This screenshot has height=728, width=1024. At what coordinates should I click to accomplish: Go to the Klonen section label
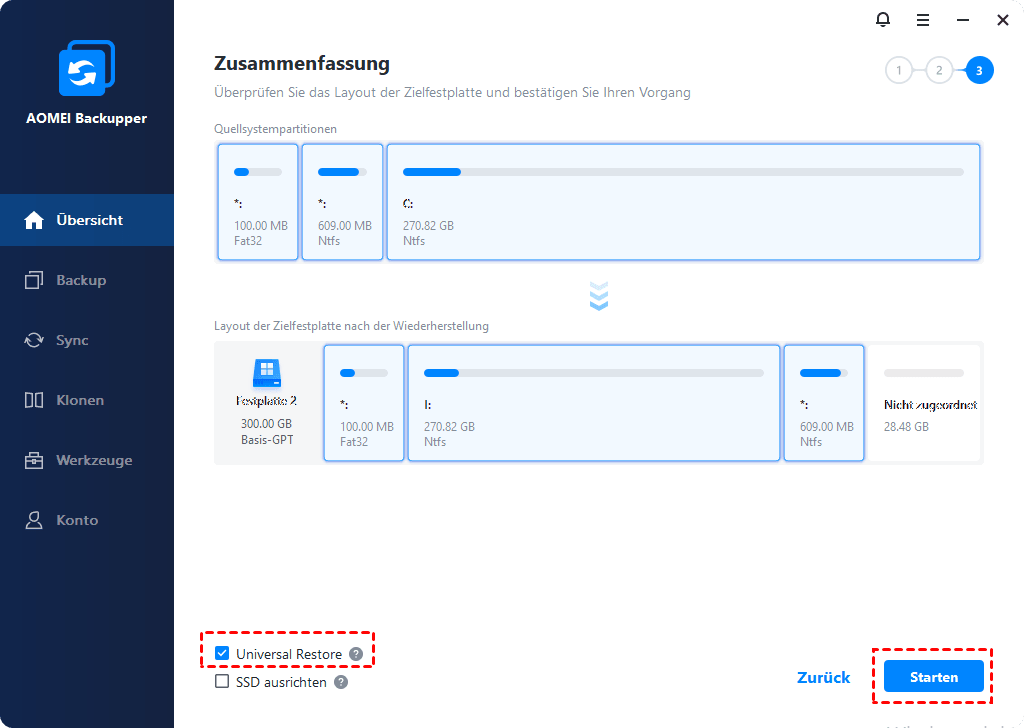pyautogui.click(x=80, y=400)
